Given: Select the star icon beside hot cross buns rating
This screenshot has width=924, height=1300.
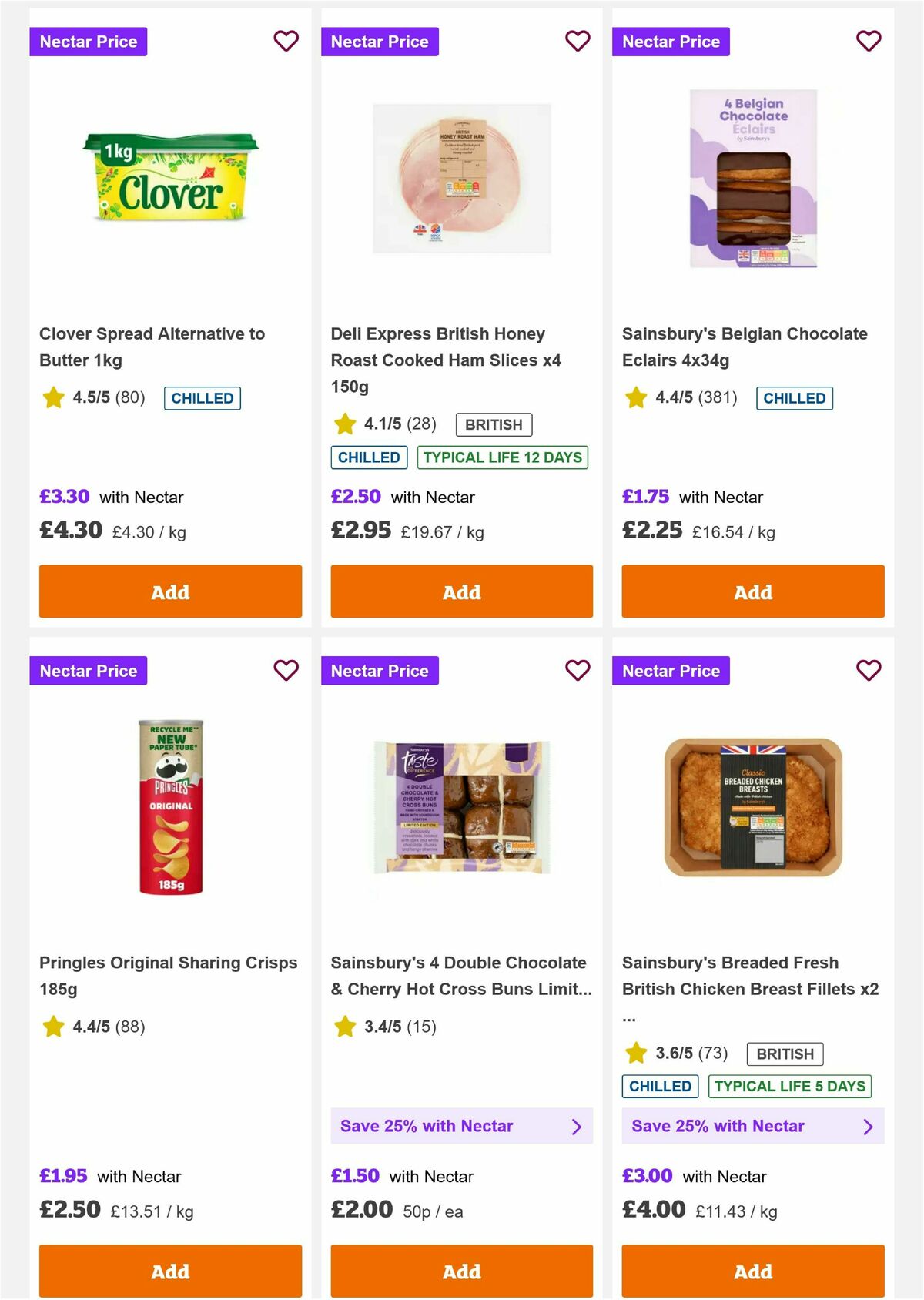Looking at the screenshot, I should pos(344,1027).
